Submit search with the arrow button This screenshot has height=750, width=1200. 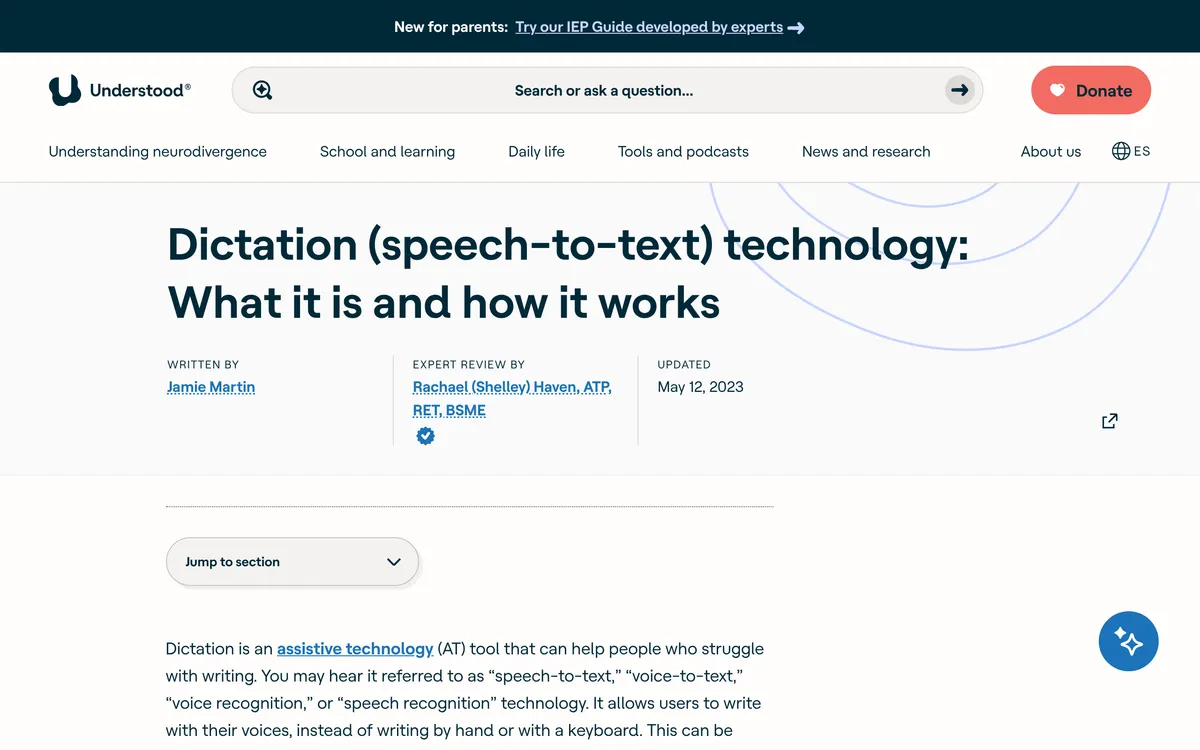pos(959,90)
